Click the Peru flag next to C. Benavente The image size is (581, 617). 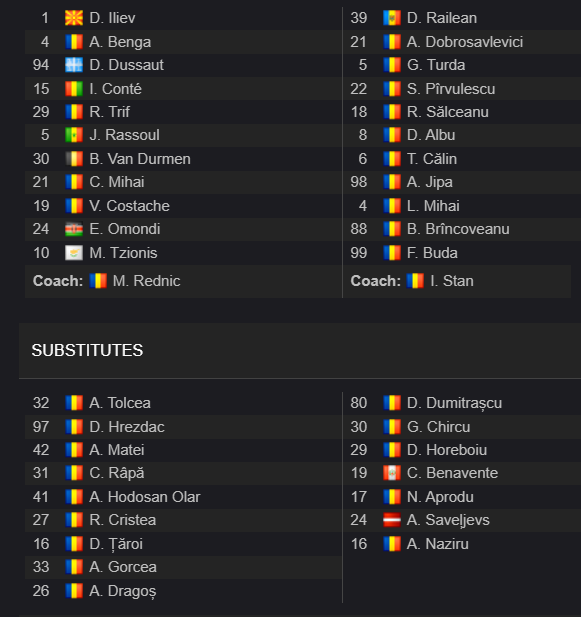[392, 473]
